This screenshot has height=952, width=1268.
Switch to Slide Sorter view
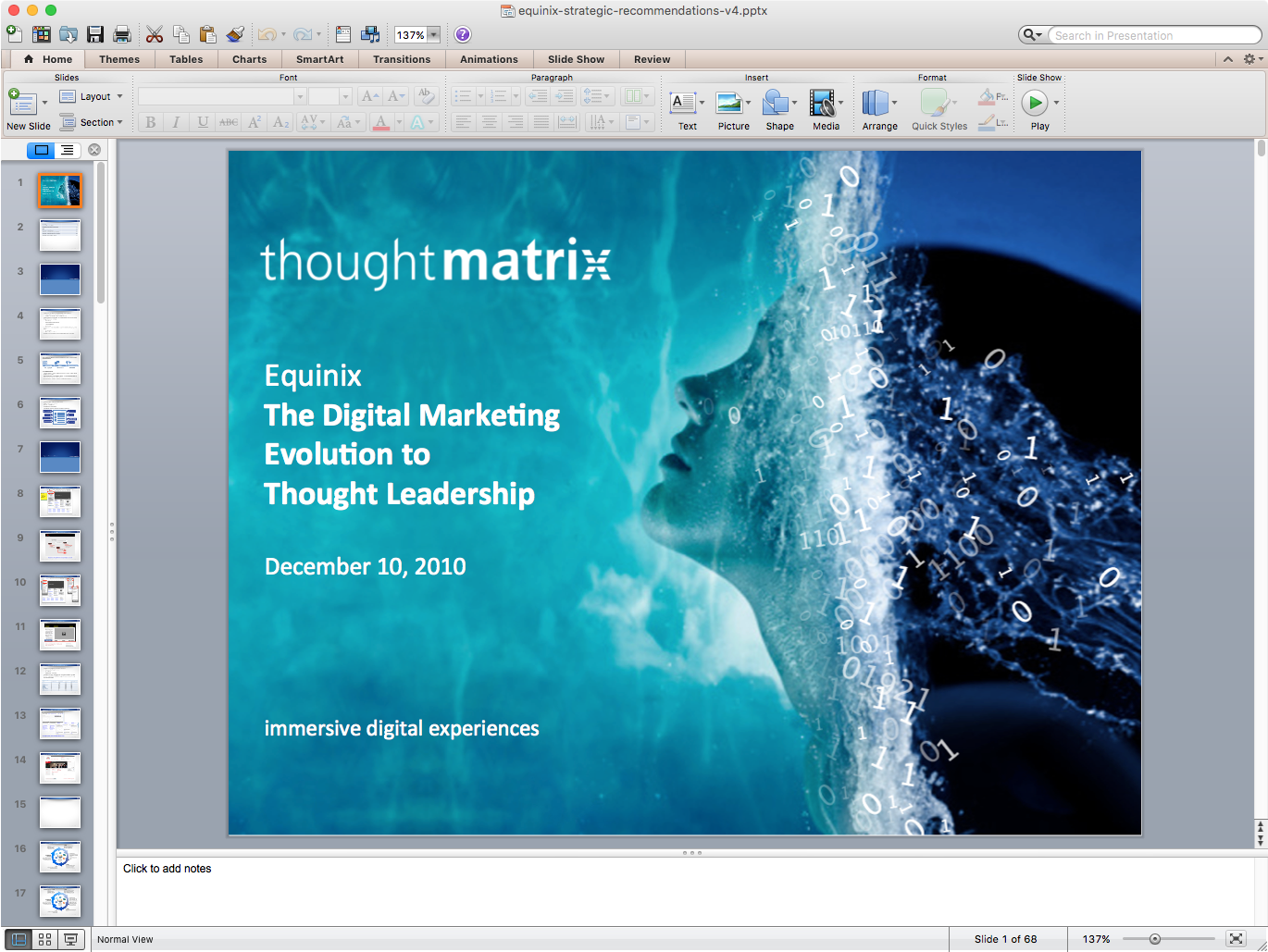tap(44, 939)
